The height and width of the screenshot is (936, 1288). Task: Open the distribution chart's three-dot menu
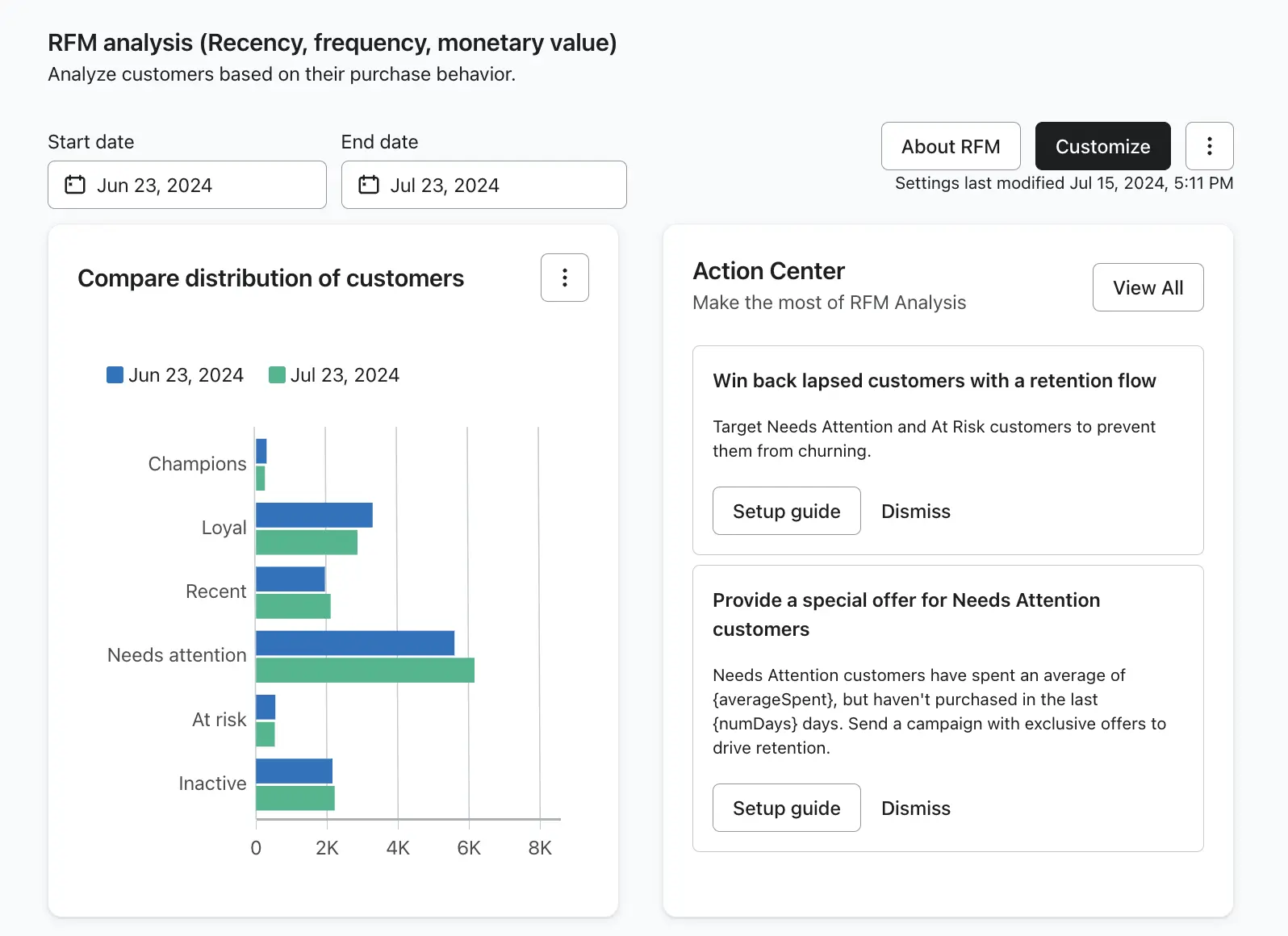pos(564,278)
